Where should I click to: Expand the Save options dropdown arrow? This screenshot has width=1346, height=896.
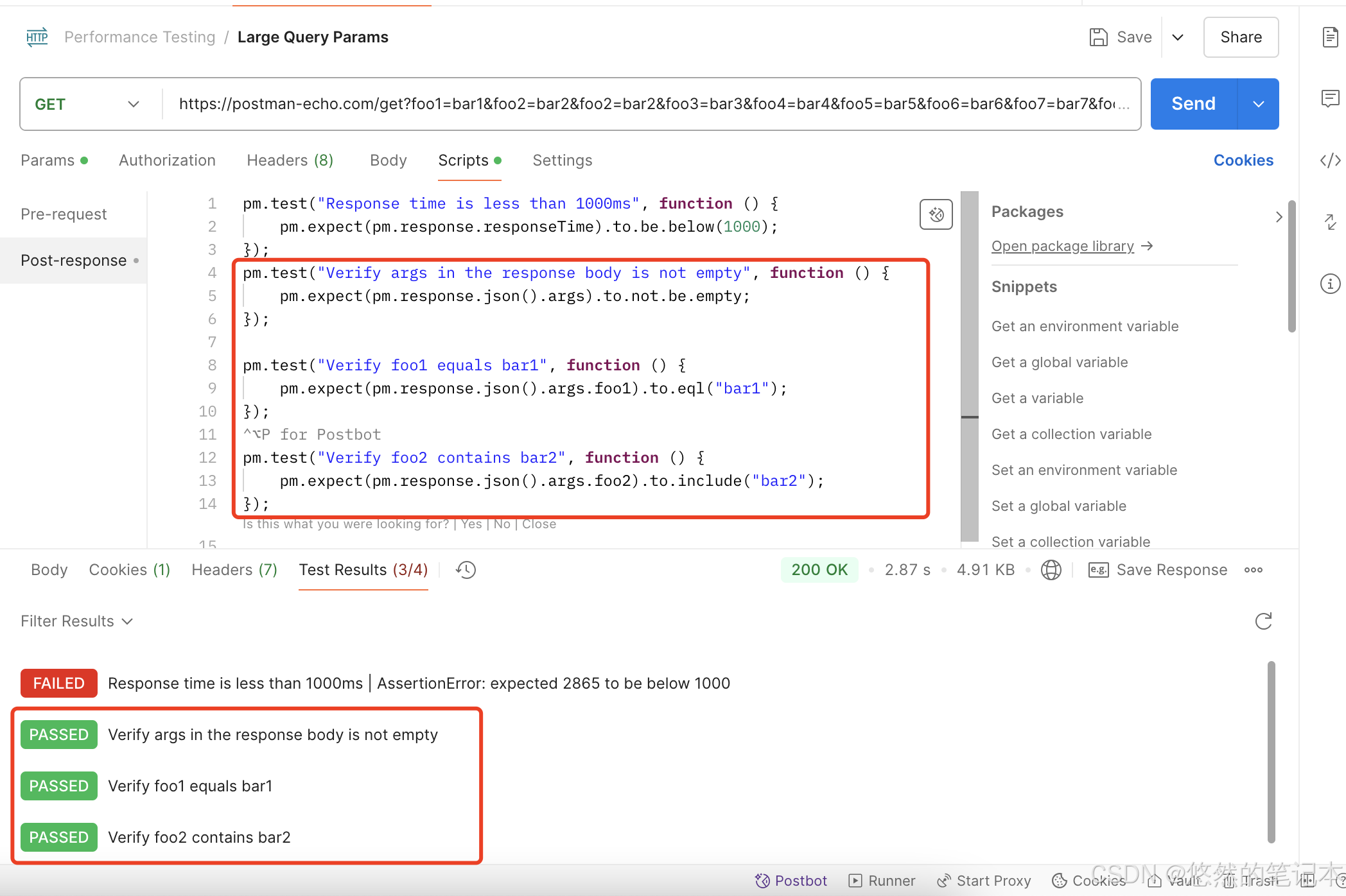(1178, 37)
